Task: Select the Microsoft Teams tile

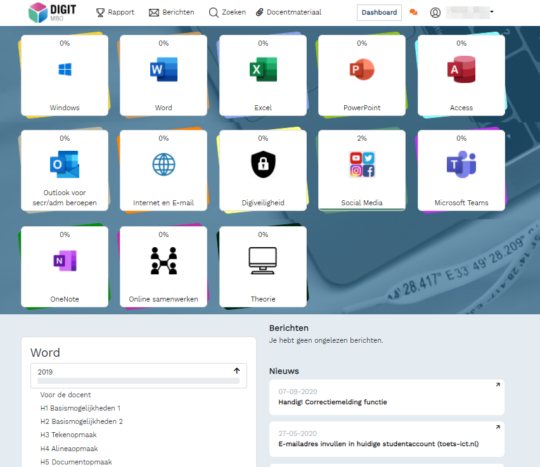Action: point(461,170)
